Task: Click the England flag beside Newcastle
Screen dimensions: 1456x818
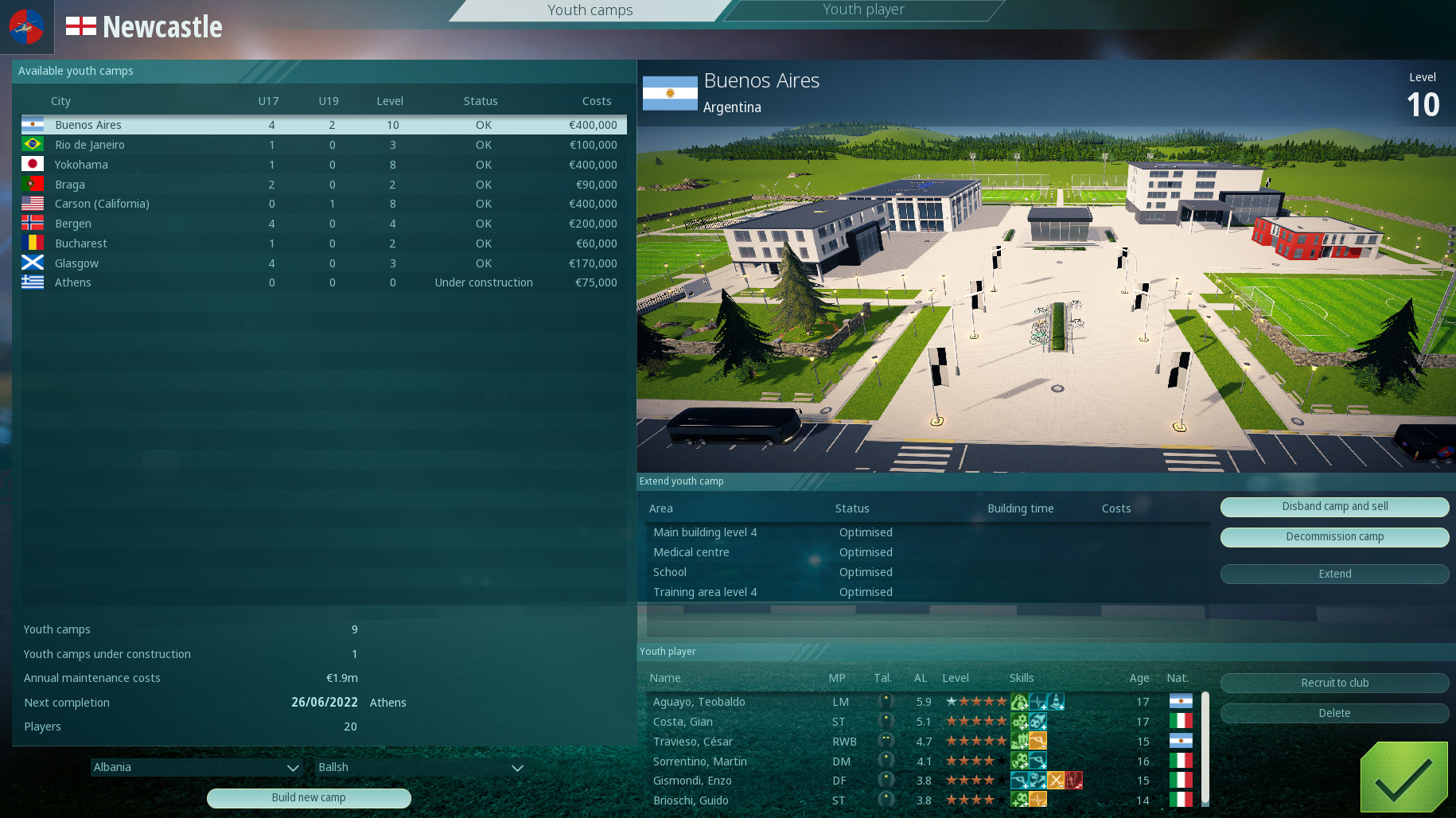Action: 80,24
